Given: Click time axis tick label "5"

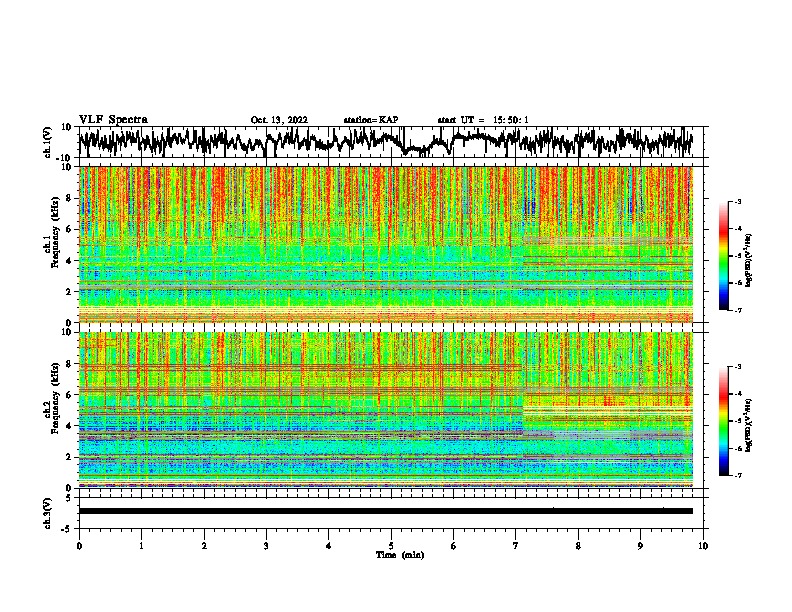Looking at the screenshot, I should [x=391, y=546].
